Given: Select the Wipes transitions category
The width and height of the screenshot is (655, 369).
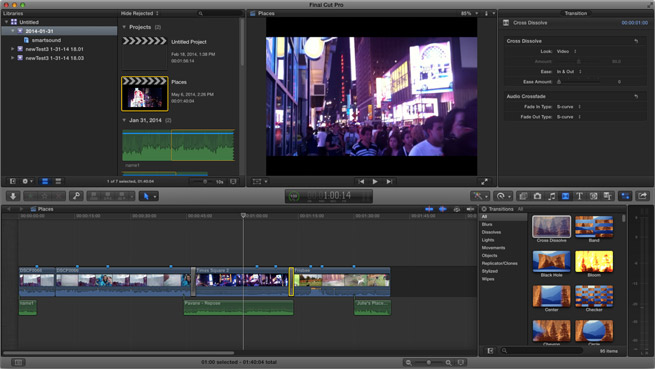Looking at the screenshot, I should pyautogui.click(x=488, y=279).
